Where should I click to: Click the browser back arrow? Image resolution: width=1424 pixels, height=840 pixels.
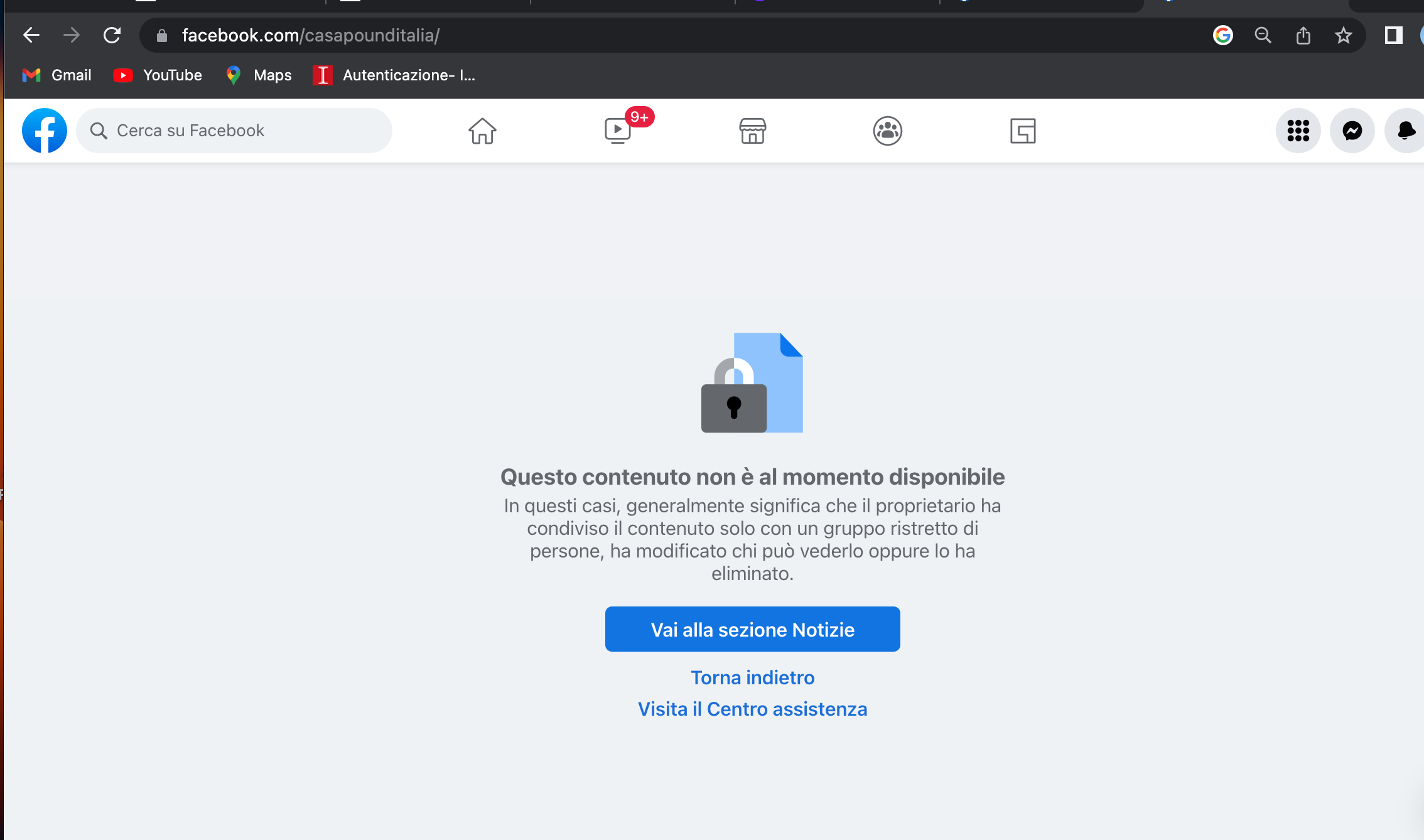pos(31,35)
